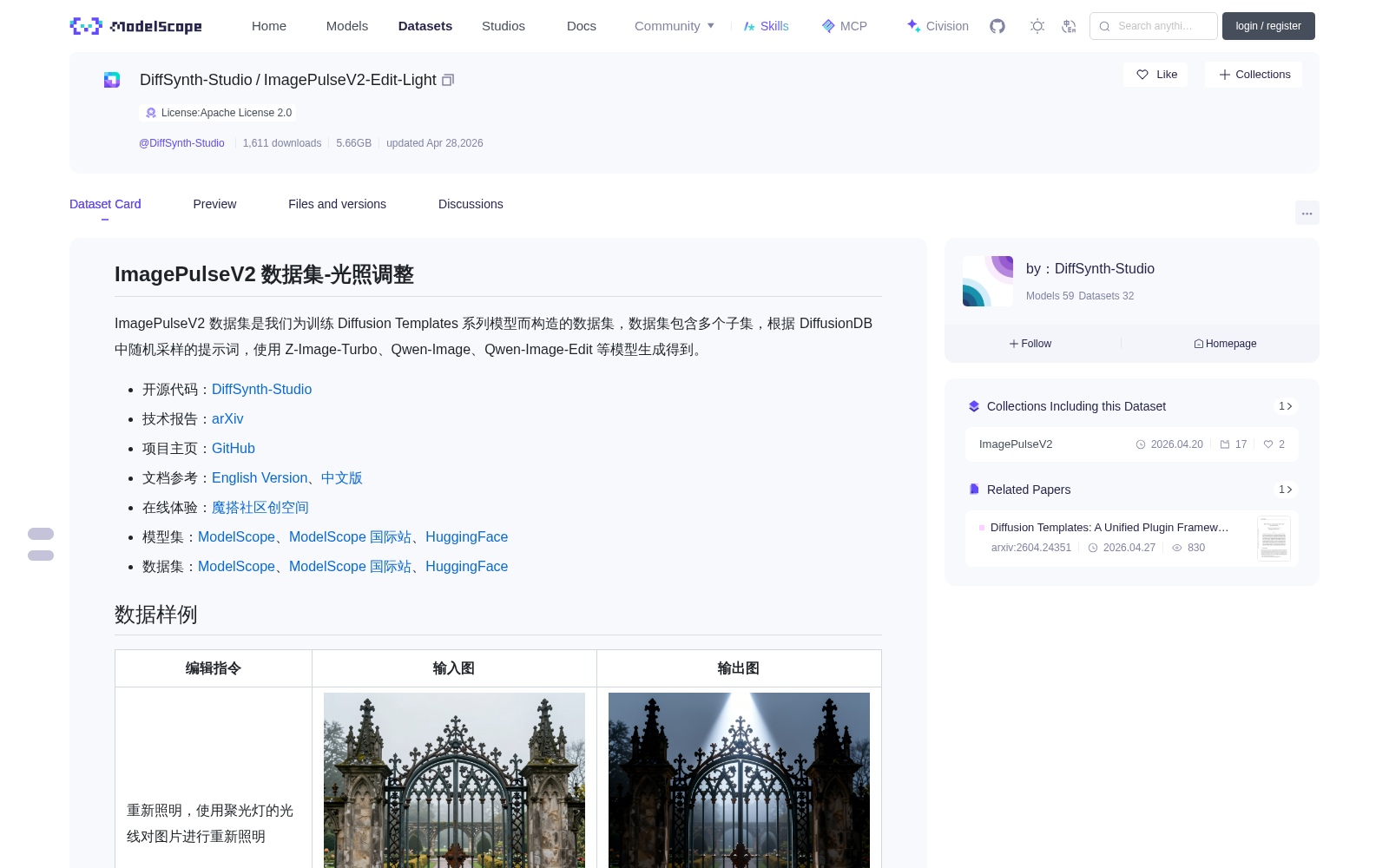Open ModelScope link in 数据集 row

(x=236, y=567)
